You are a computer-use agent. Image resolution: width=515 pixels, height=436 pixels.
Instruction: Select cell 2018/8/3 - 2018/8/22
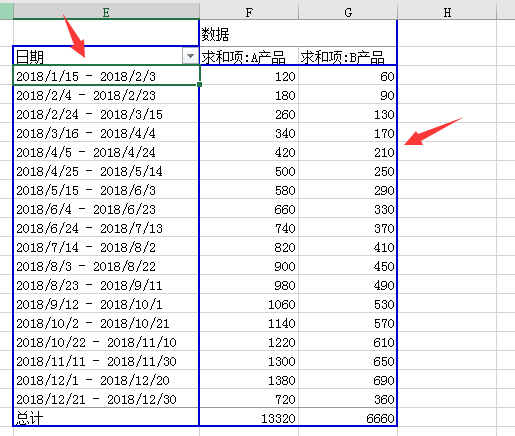(106, 265)
